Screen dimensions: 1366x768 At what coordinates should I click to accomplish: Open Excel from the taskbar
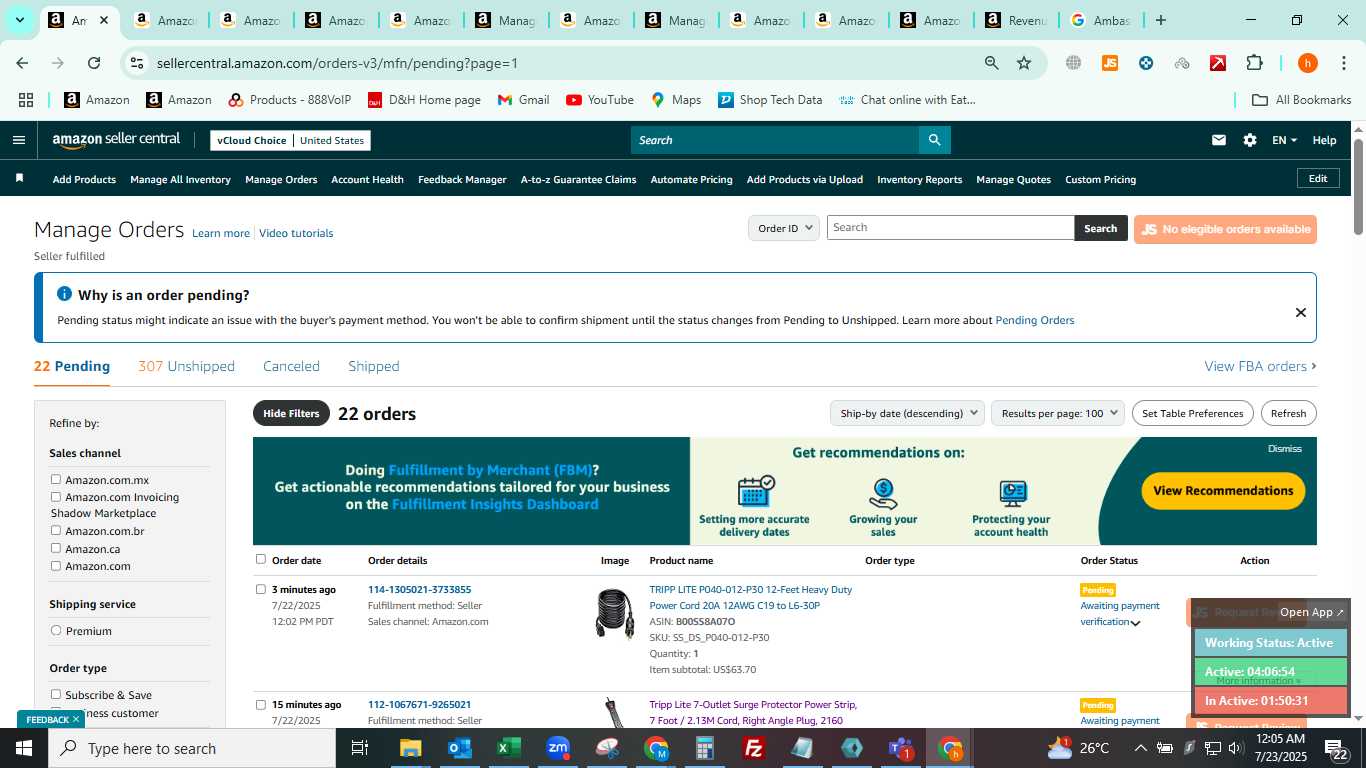[508, 748]
